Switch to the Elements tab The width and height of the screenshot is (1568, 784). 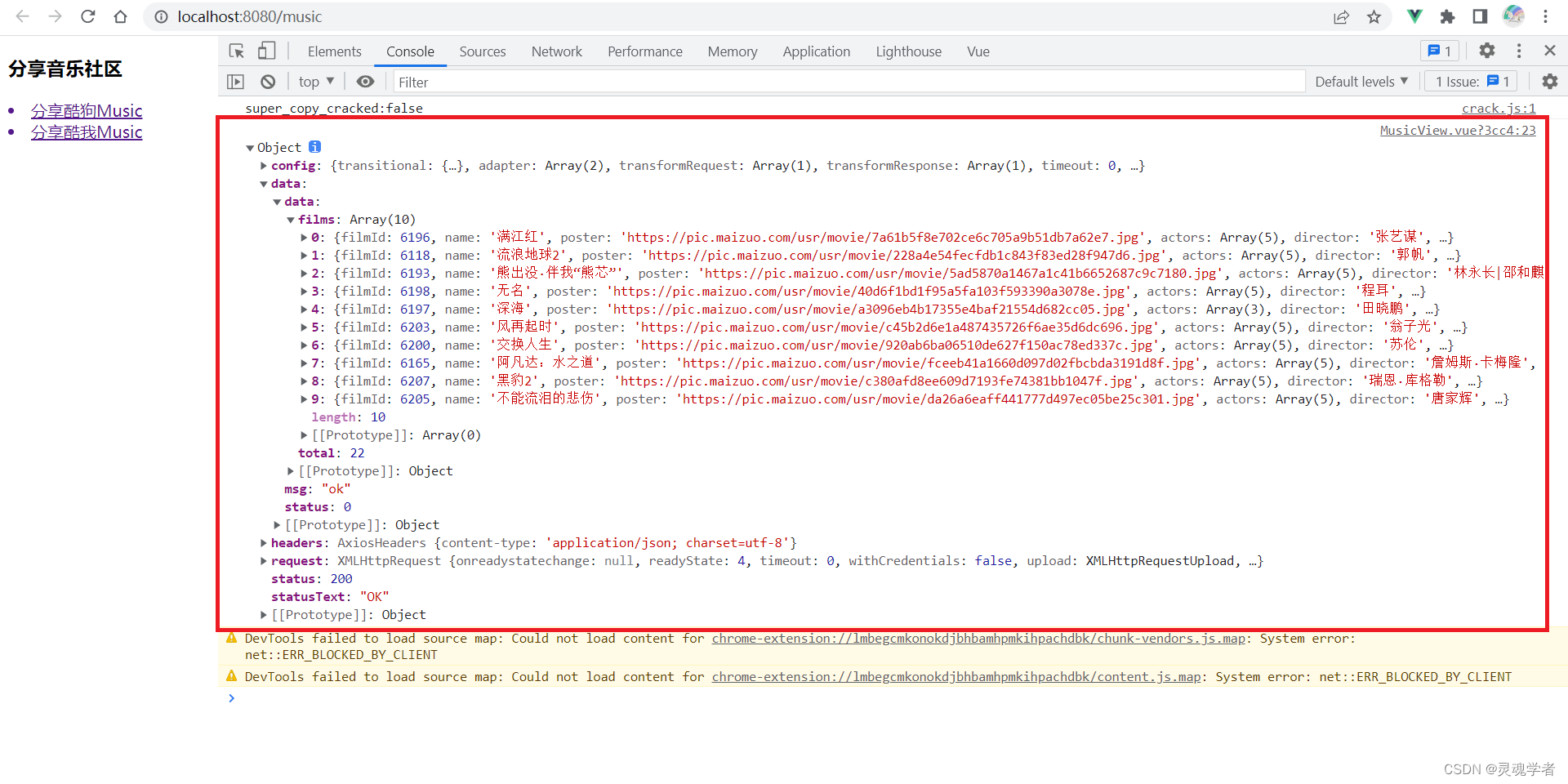click(x=334, y=51)
